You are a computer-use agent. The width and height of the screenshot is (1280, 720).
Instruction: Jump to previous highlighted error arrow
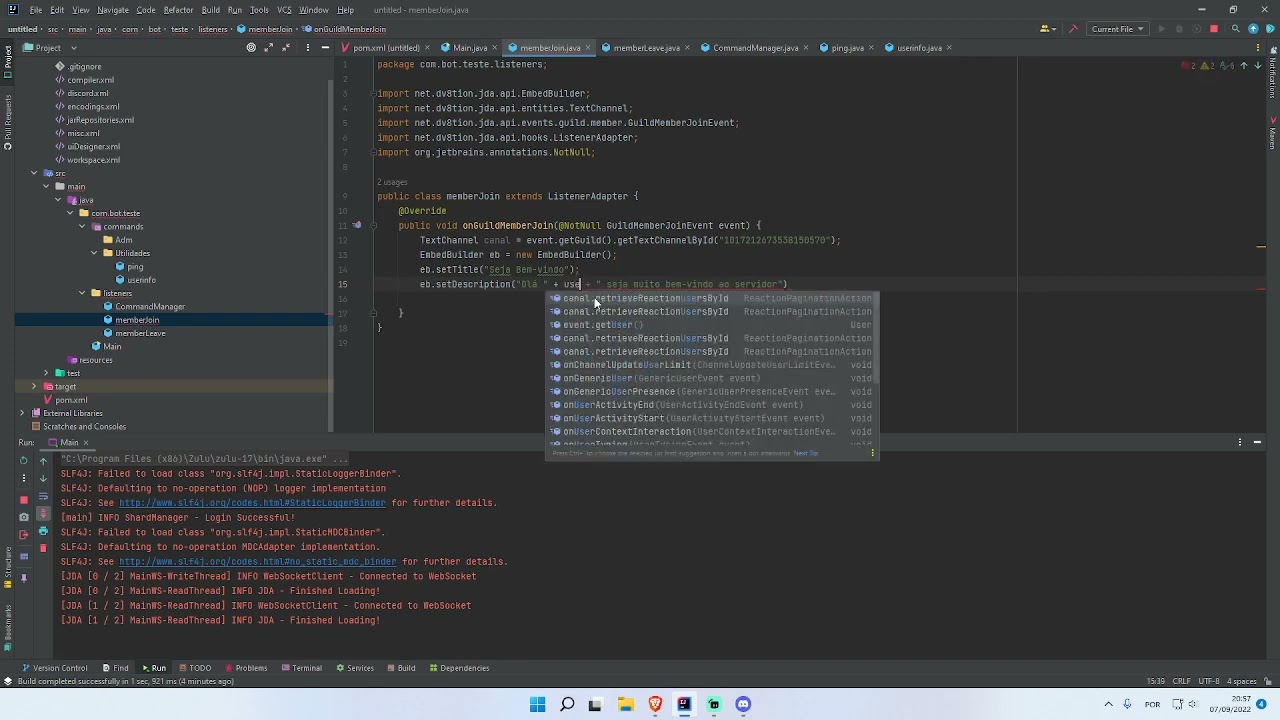[x=1243, y=66]
